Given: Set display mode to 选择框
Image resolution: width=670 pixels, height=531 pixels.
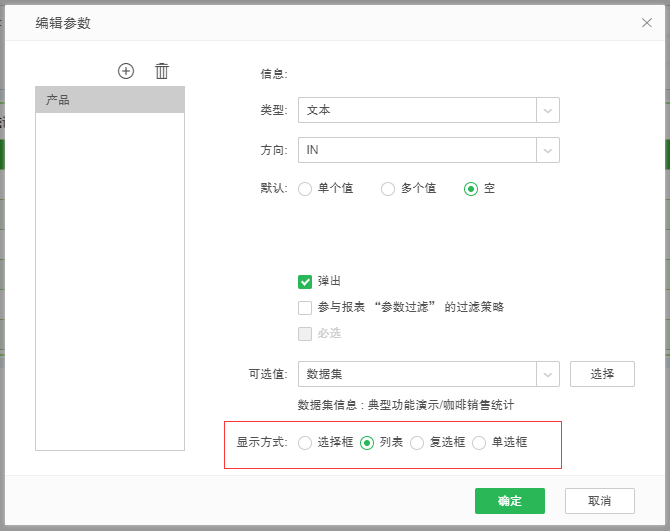Looking at the screenshot, I should [x=306, y=442].
